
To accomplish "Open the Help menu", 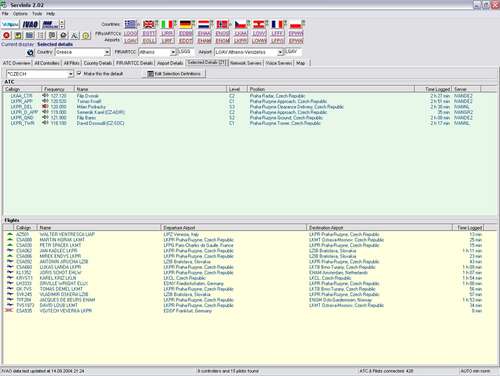I will (x=50, y=14).
